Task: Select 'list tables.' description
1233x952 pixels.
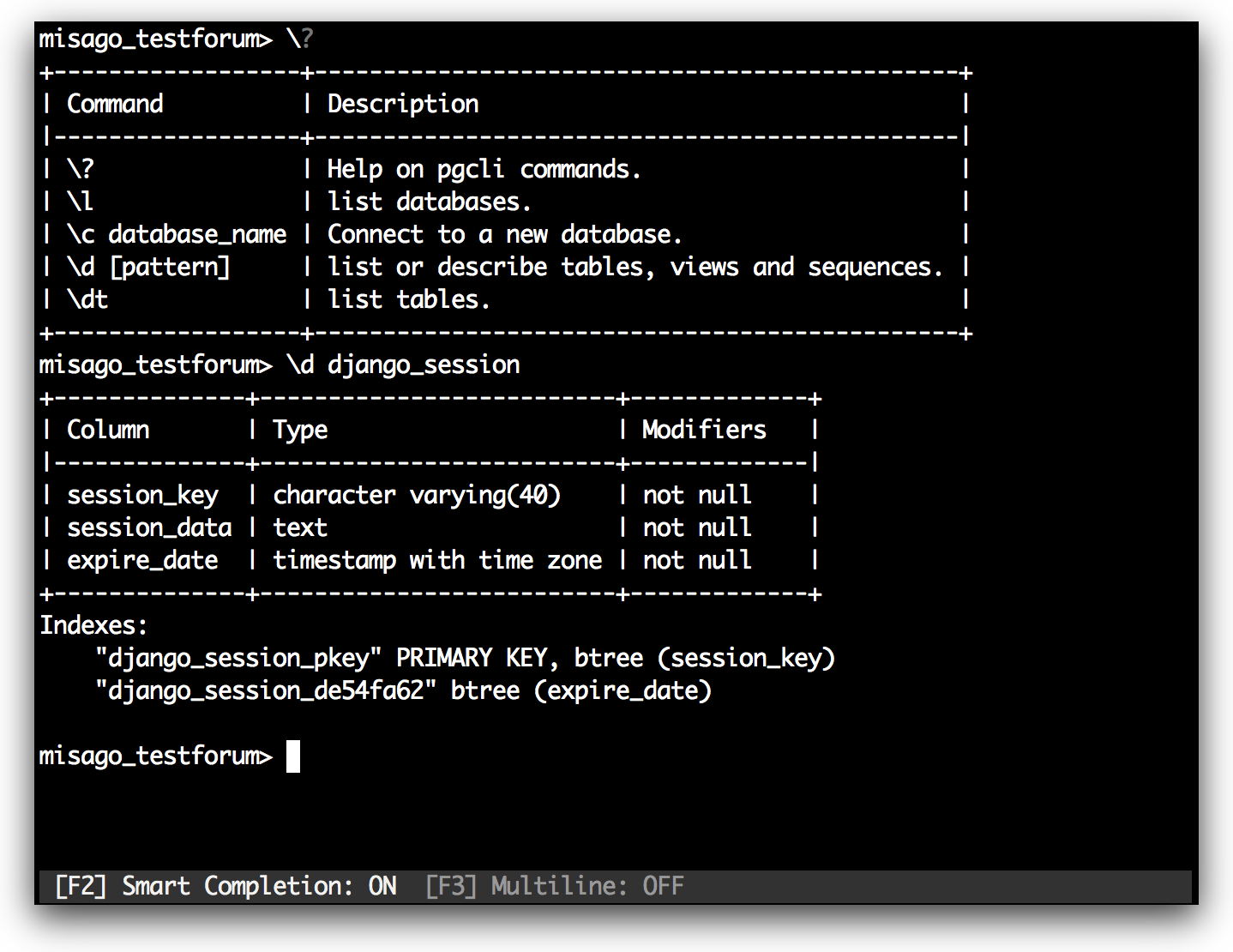Action: [x=409, y=299]
